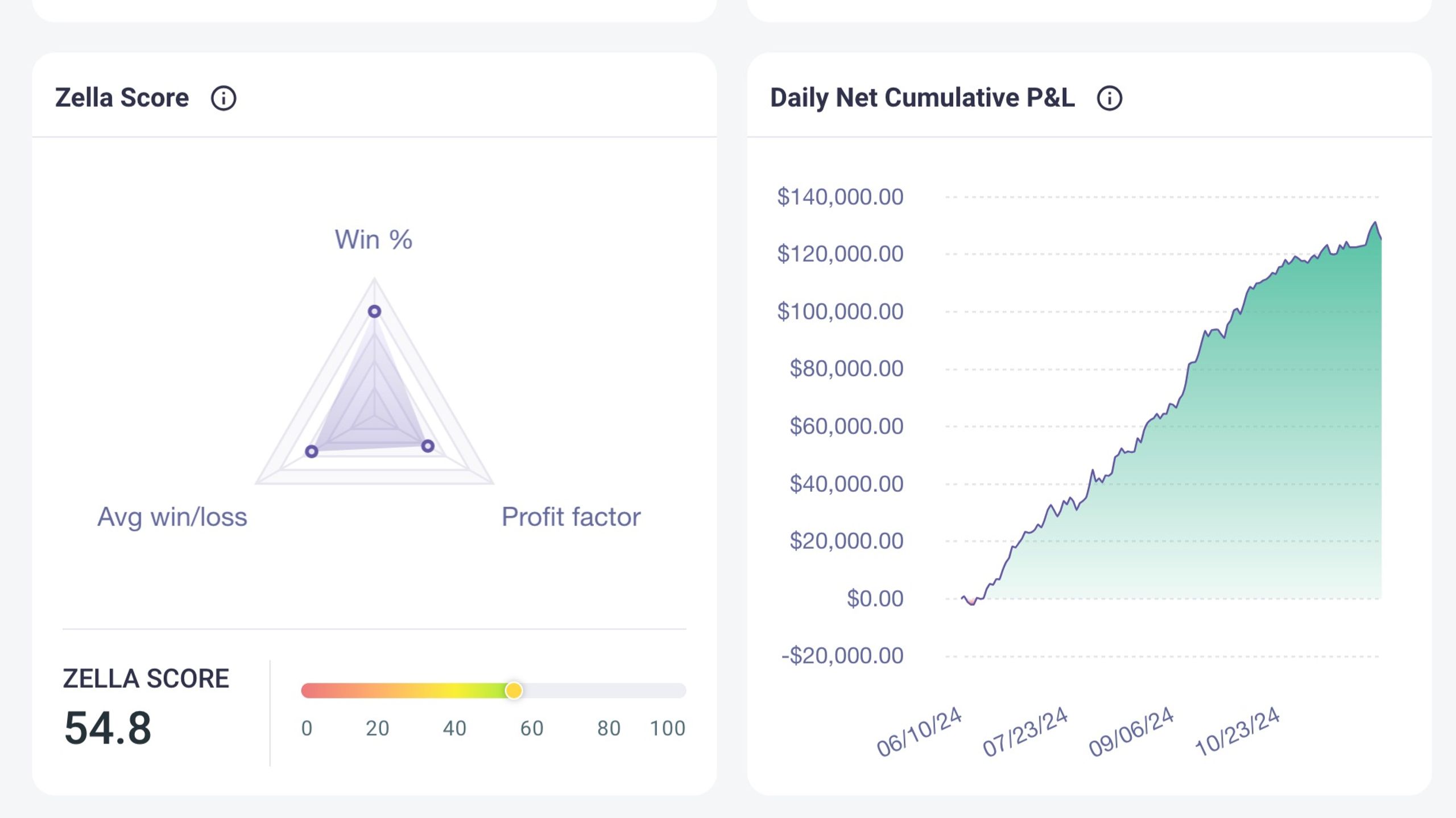Click the $140,000.00 y-axis label
The width and height of the screenshot is (1456, 818).
(x=840, y=197)
